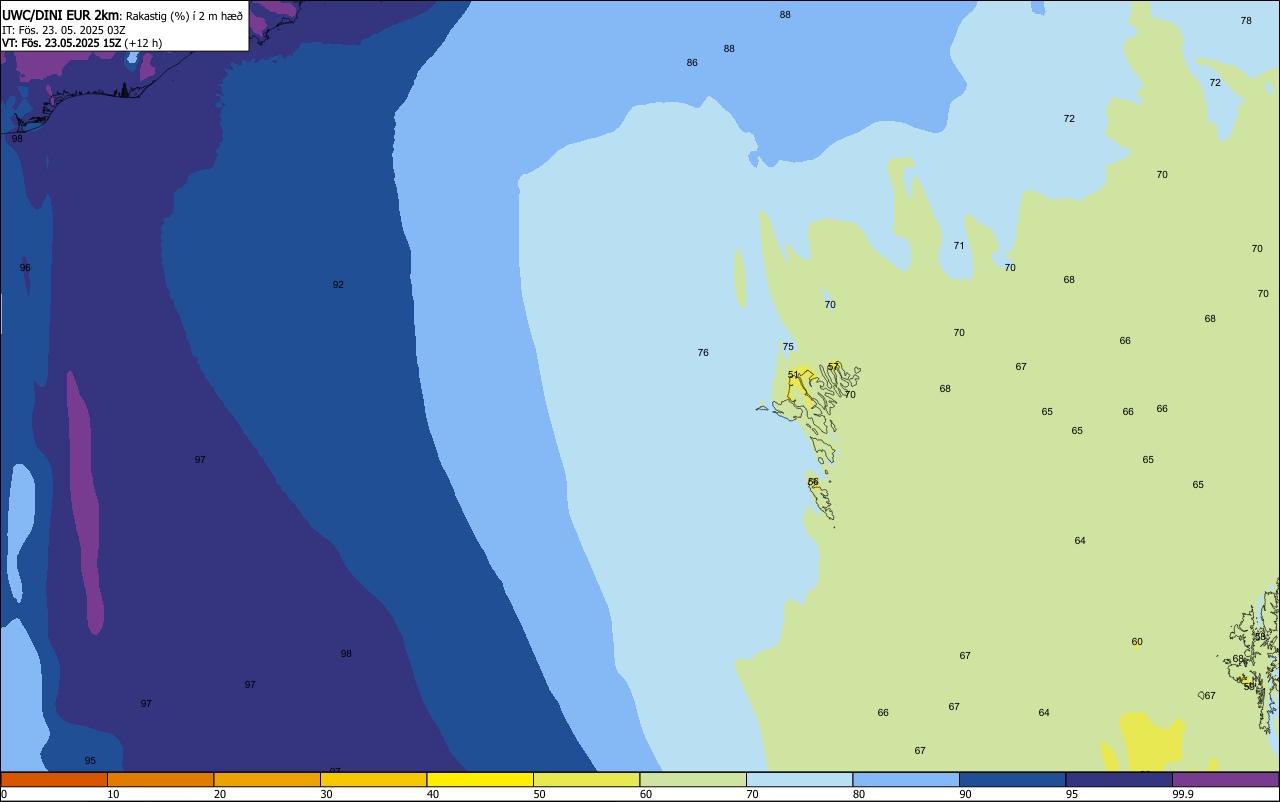Click the purple legend swatch above 99.9
Image resolution: width=1280 pixels, height=802 pixels.
1225,779
